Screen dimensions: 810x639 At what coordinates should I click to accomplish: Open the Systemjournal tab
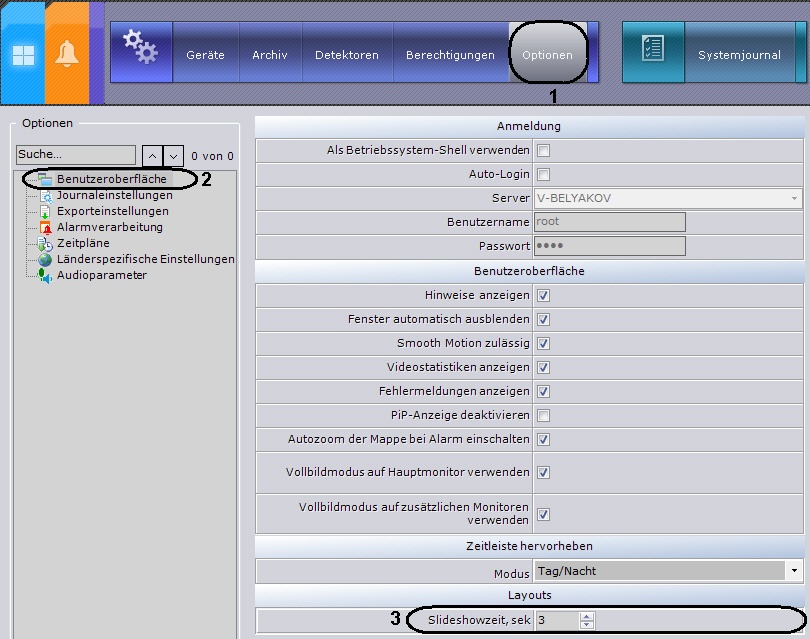click(x=739, y=55)
